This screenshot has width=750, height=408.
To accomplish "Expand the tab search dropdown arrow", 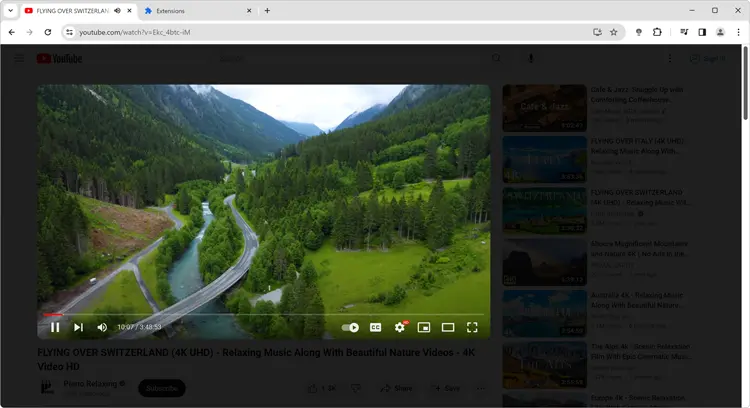I will (10, 11).
